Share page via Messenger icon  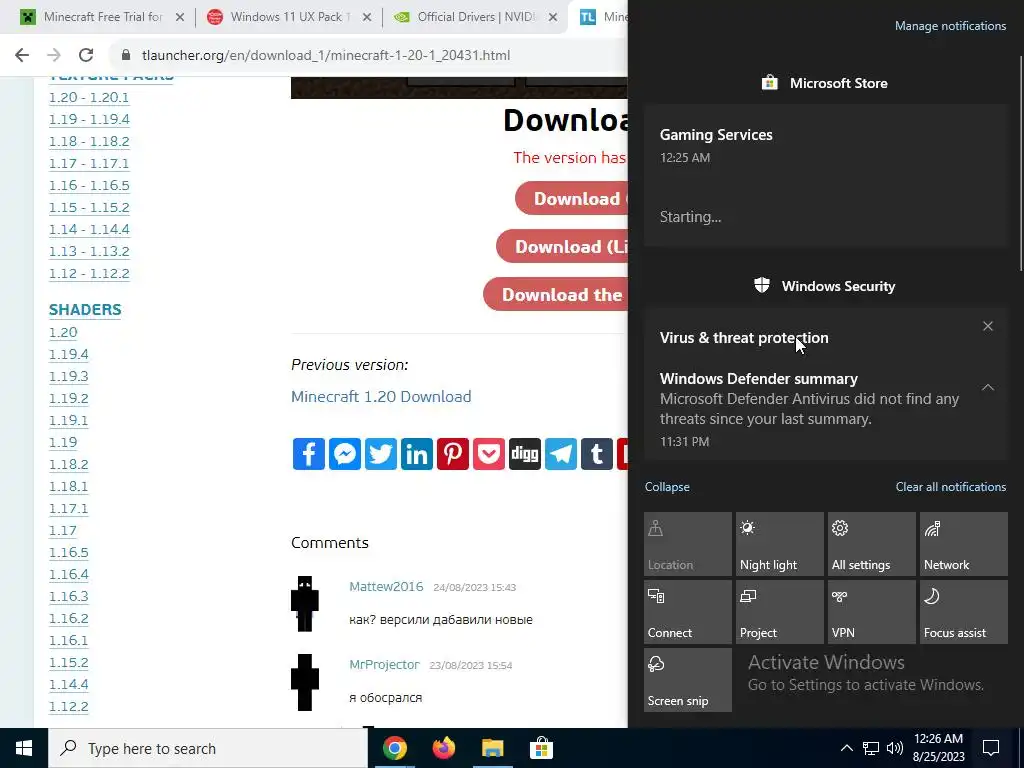(344, 454)
